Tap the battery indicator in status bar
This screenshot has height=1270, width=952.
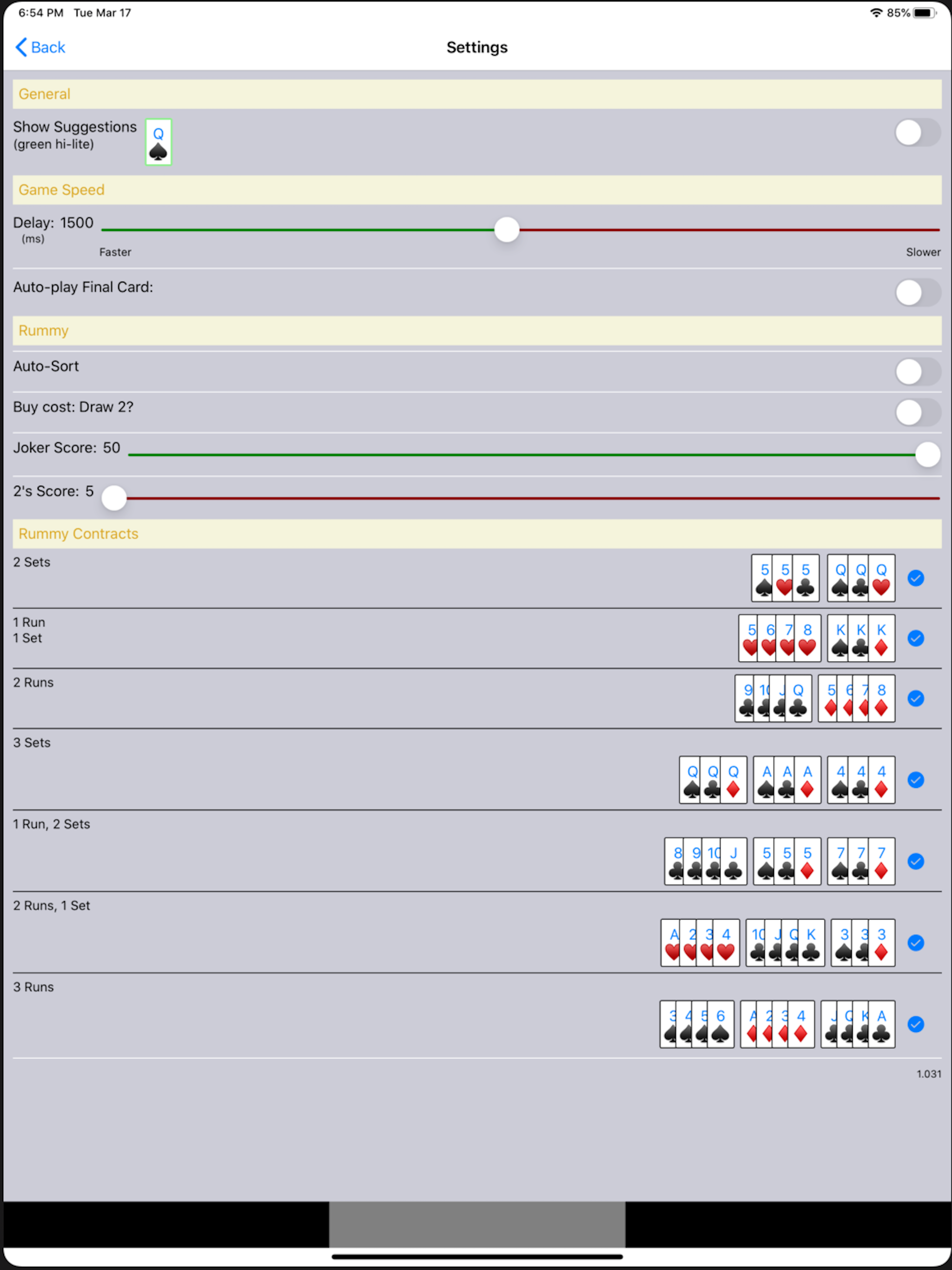click(x=925, y=13)
